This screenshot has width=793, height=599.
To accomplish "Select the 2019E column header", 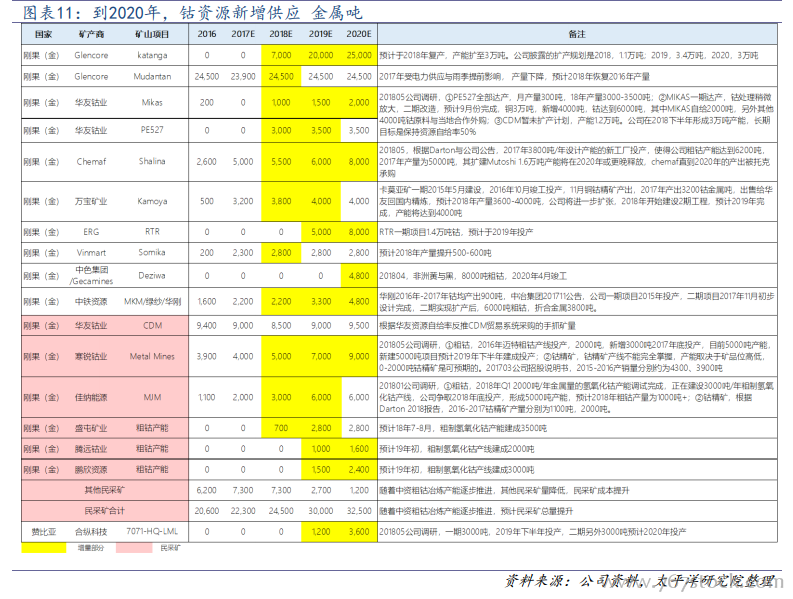I will click(x=321, y=34).
